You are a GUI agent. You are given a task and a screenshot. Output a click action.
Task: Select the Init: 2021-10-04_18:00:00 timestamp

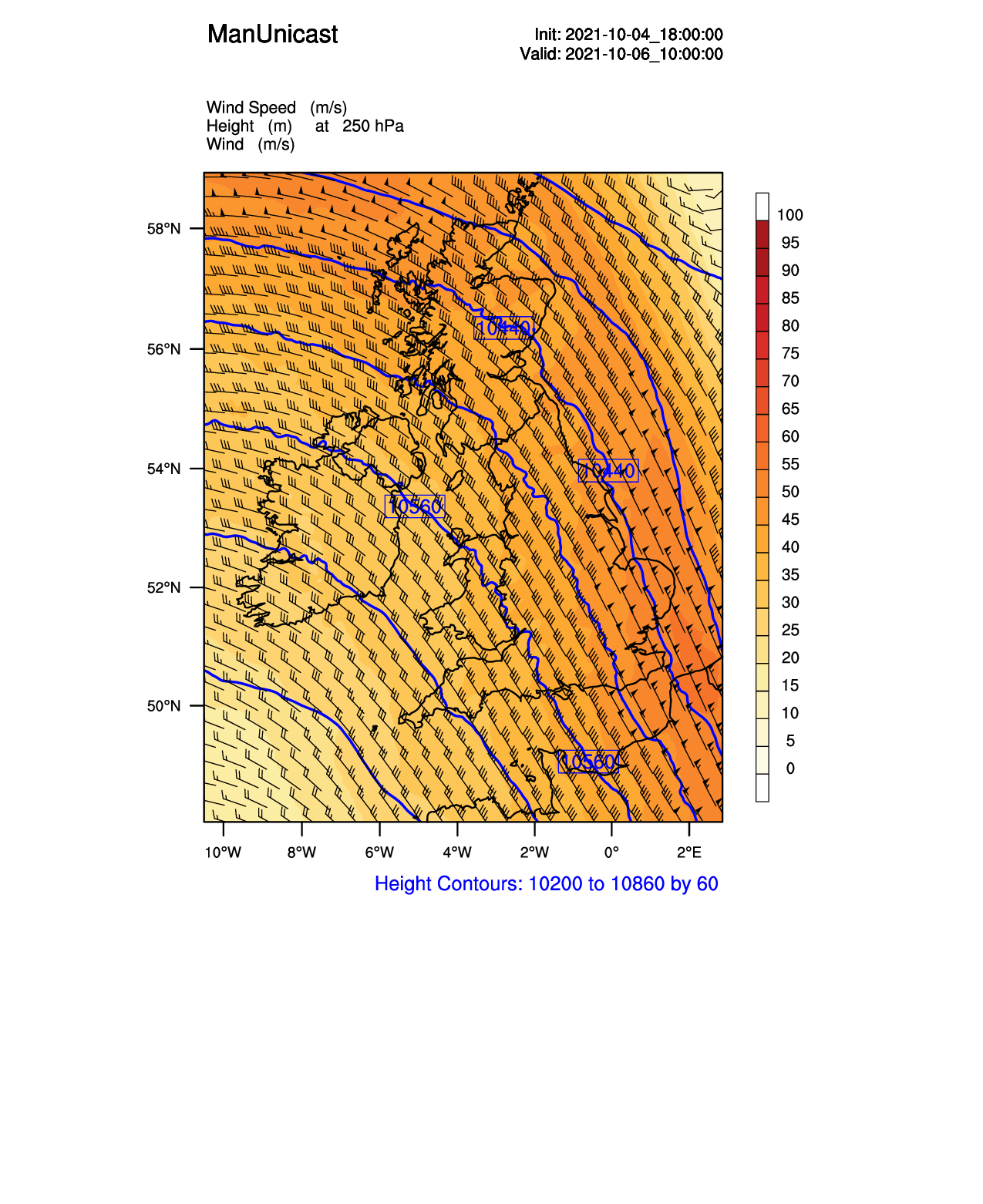tap(628, 35)
